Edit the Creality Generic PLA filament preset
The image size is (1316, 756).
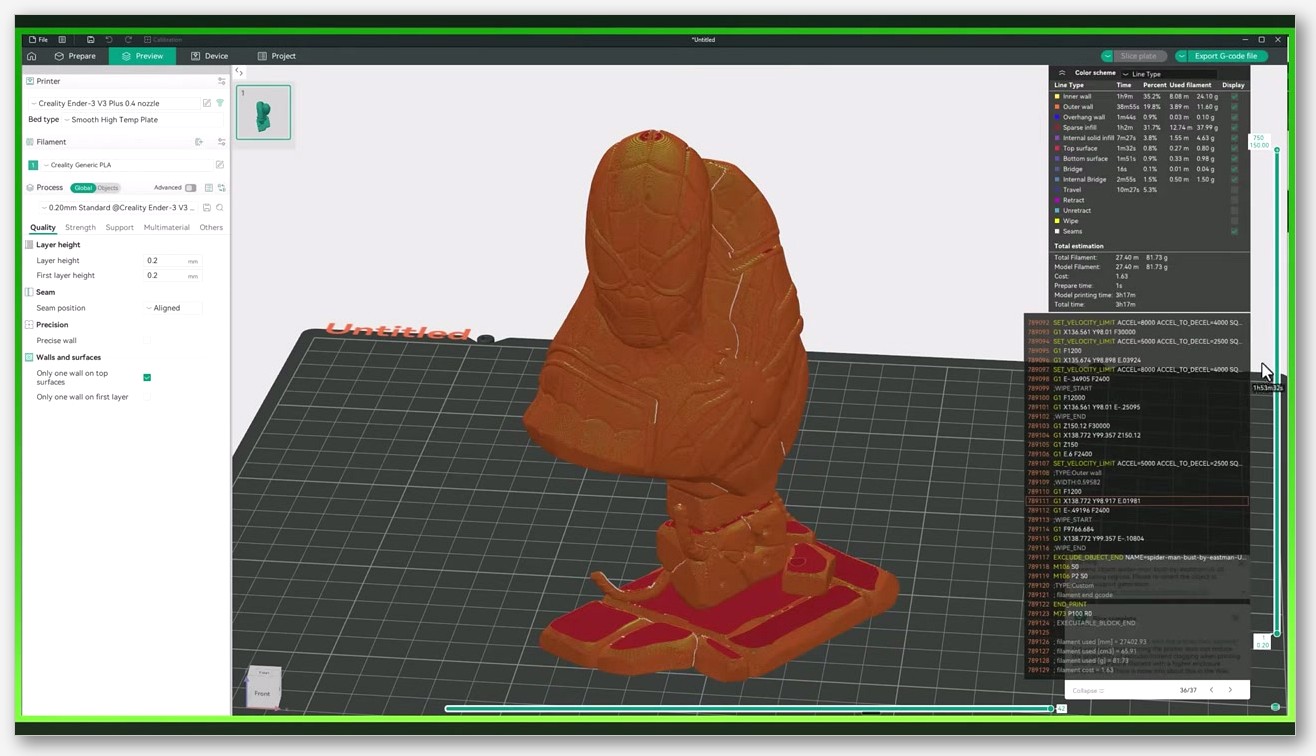[x=219, y=165]
